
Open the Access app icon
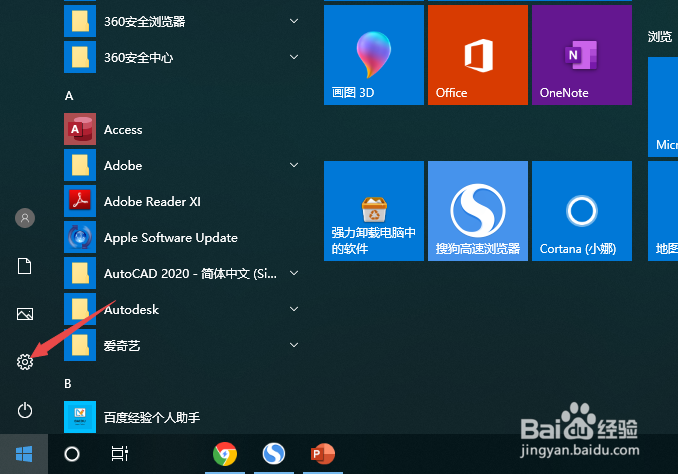click(x=80, y=129)
